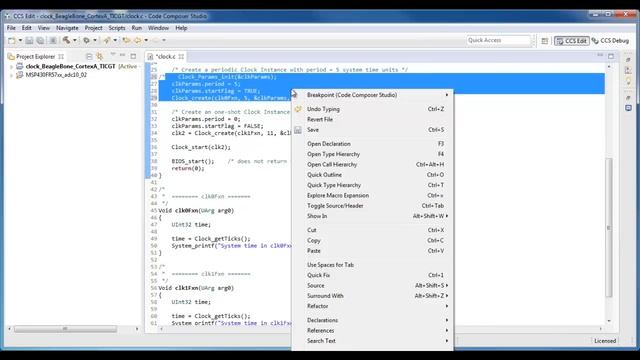
Task: Choose Open Type Hierarchy
Action: click(x=372, y=154)
